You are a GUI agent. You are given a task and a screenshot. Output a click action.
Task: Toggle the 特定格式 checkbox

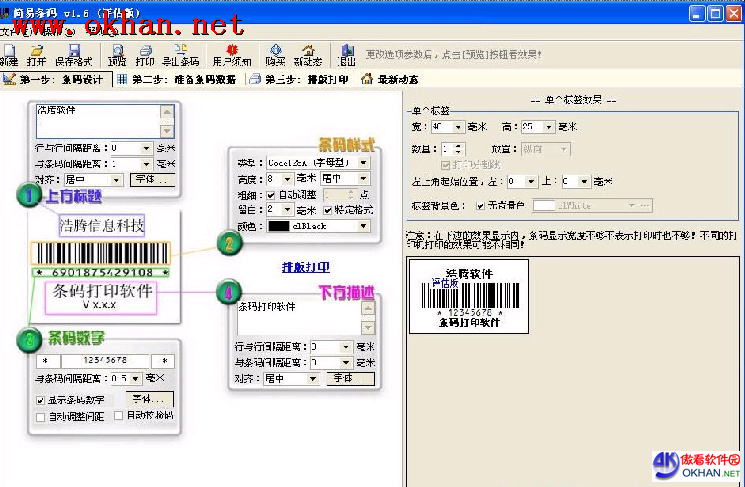[x=328, y=210]
